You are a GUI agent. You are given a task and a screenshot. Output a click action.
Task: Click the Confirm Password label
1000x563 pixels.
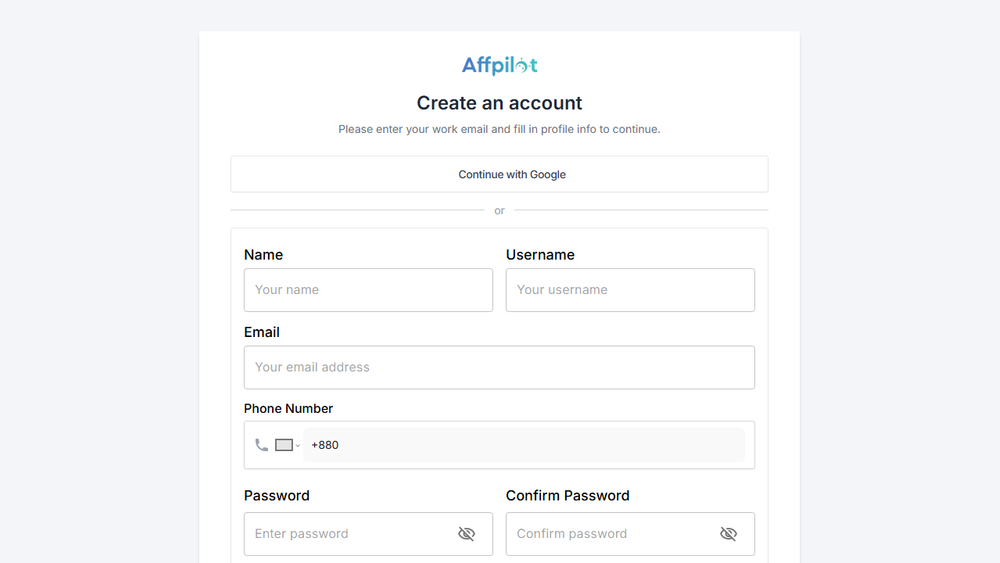coord(568,495)
